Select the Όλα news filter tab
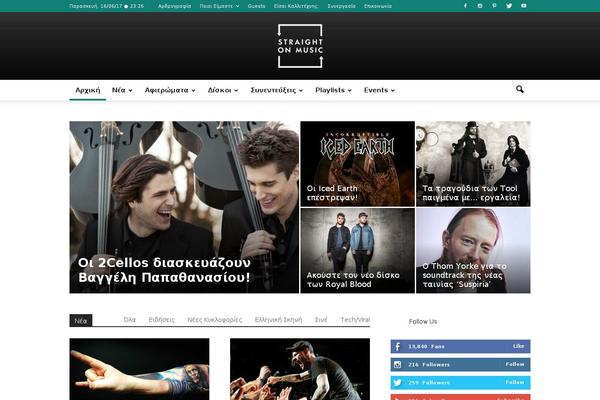The height and width of the screenshot is (400, 600). 130,320
